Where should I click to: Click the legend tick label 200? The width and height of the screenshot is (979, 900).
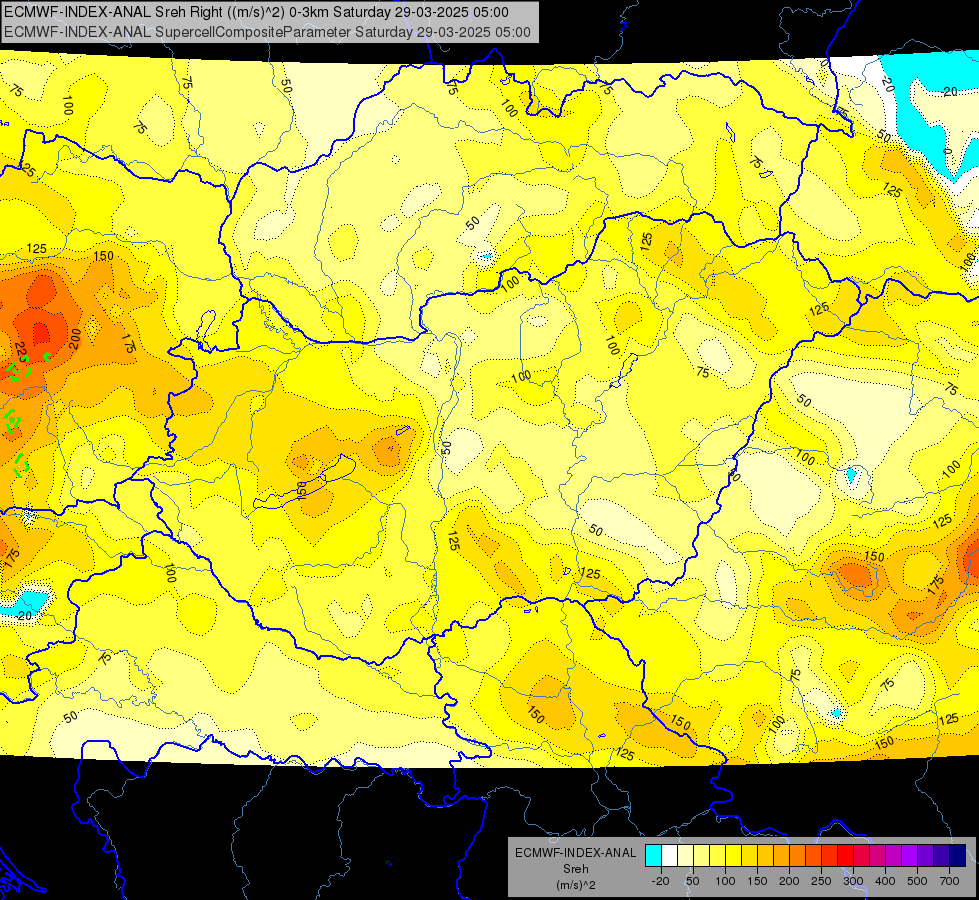click(x=789, y=881)
